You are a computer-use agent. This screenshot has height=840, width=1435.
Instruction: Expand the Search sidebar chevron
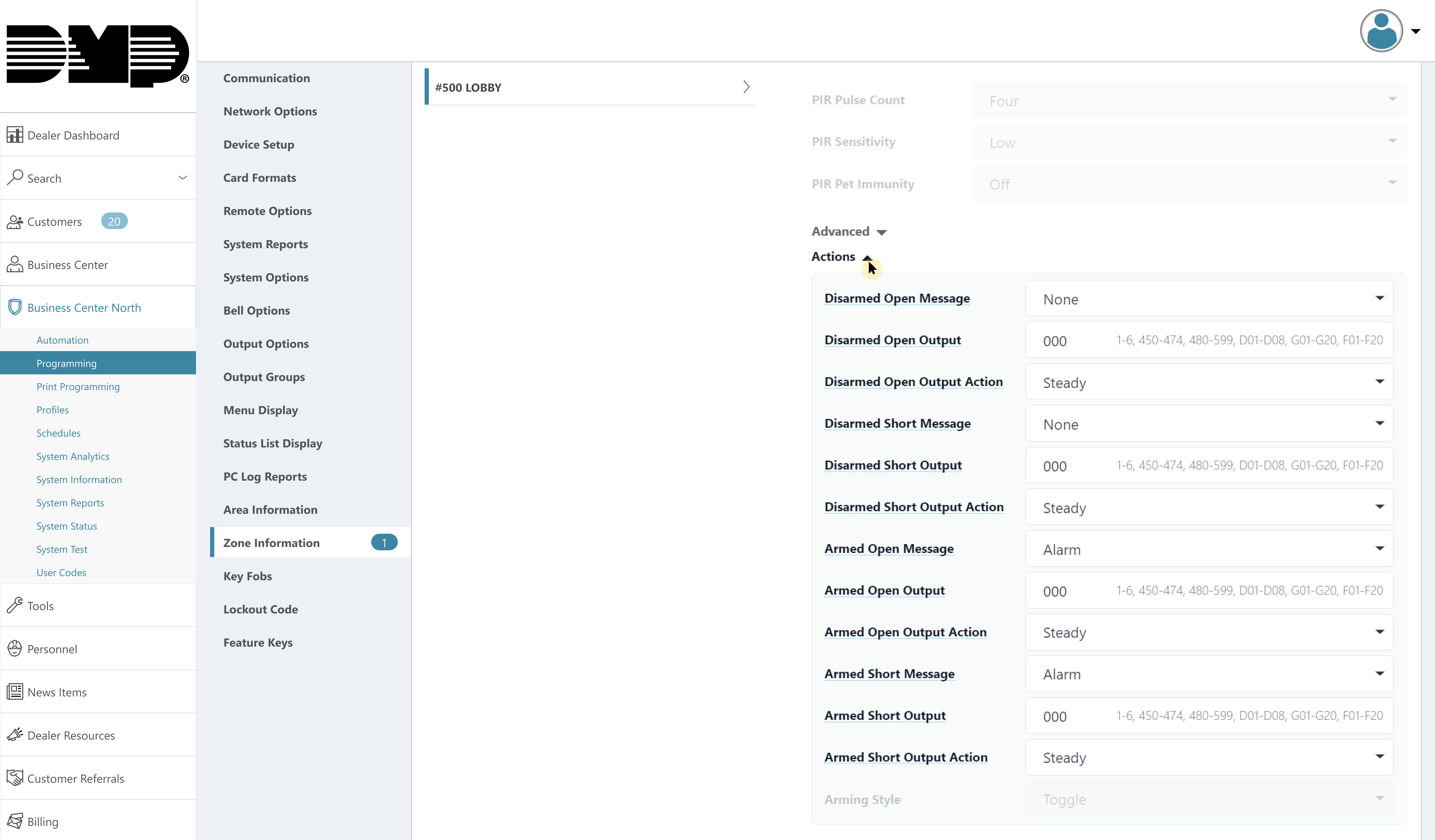pos(182,178)
